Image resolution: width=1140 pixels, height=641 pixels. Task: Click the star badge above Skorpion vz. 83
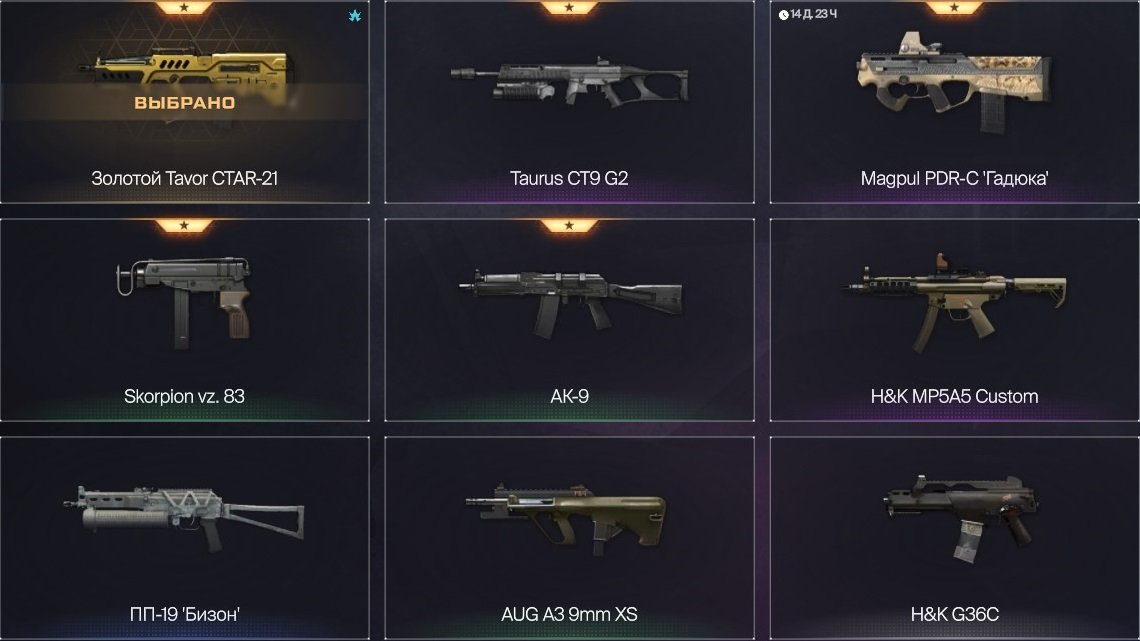pyautogui.click(x=184, y=225)
